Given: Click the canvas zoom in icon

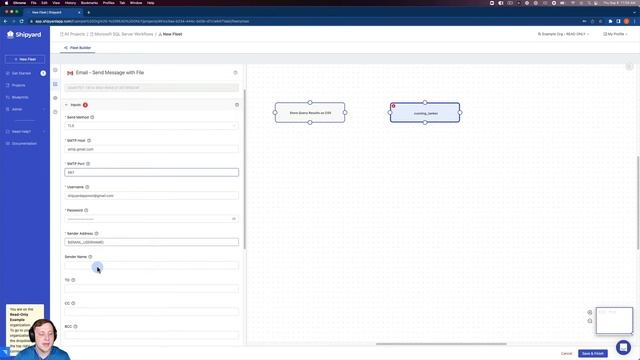Looking at the screenshot, I should [x=590, y=312].
